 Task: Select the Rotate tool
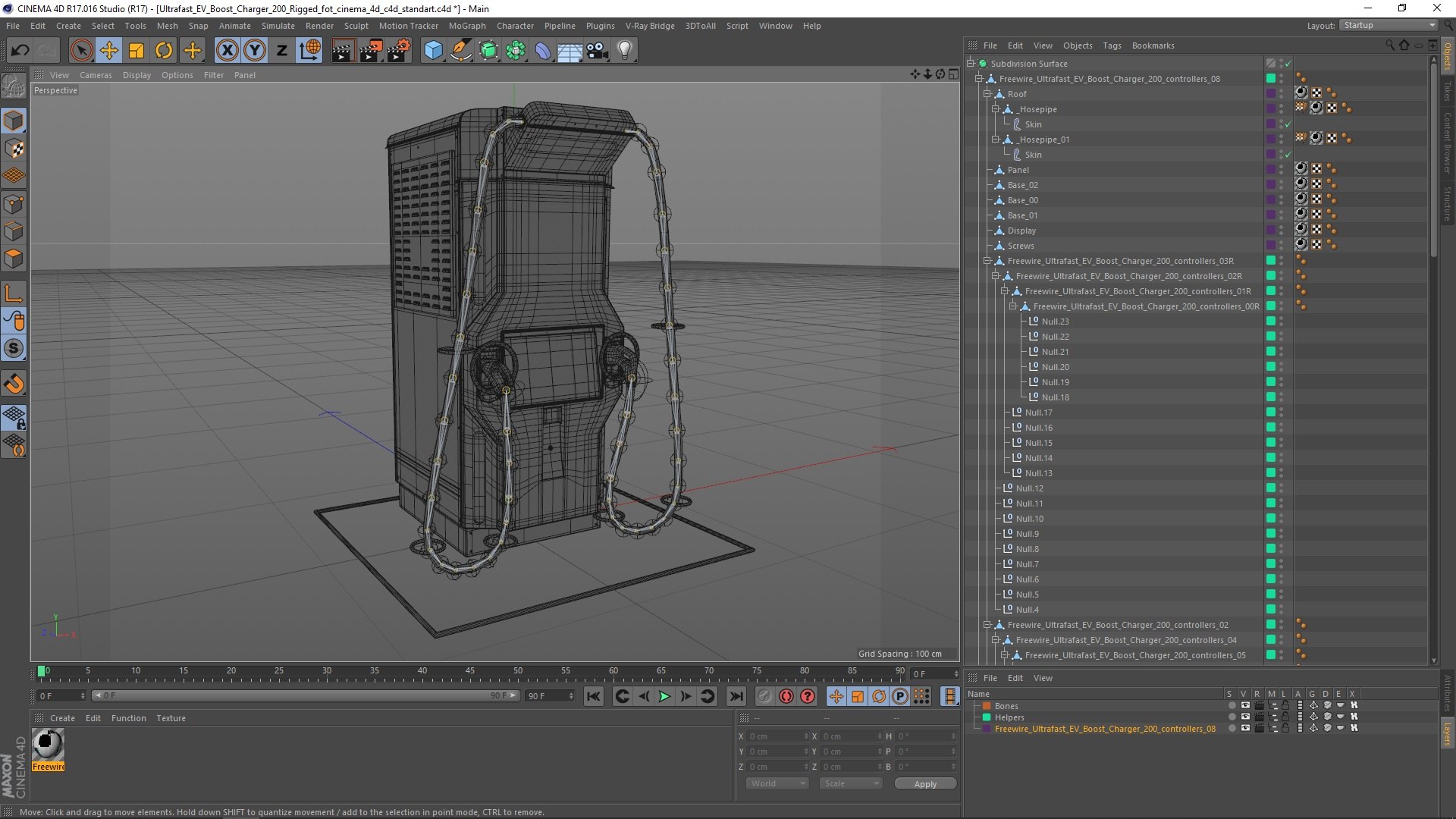click(x=164, y=51)
